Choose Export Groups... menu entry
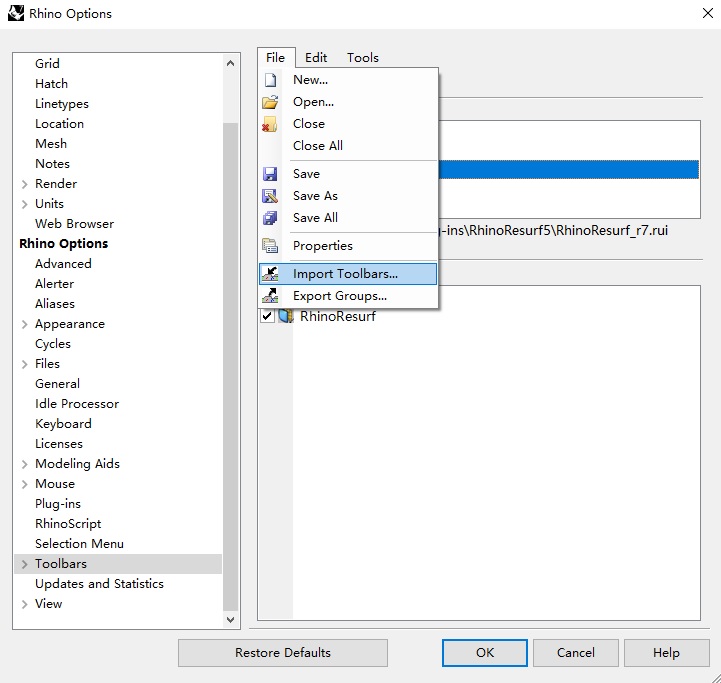The height and width of the screenshot is (683, 721). click(348, 296)
